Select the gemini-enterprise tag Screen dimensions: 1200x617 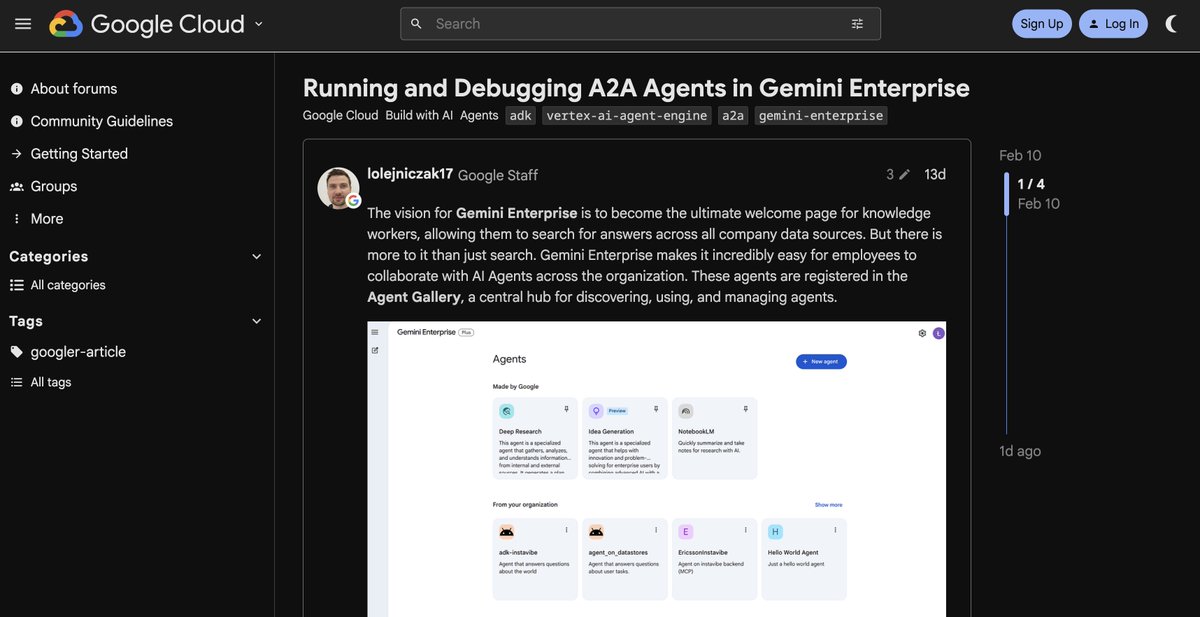pyautogui.click(x=821, y=115)
